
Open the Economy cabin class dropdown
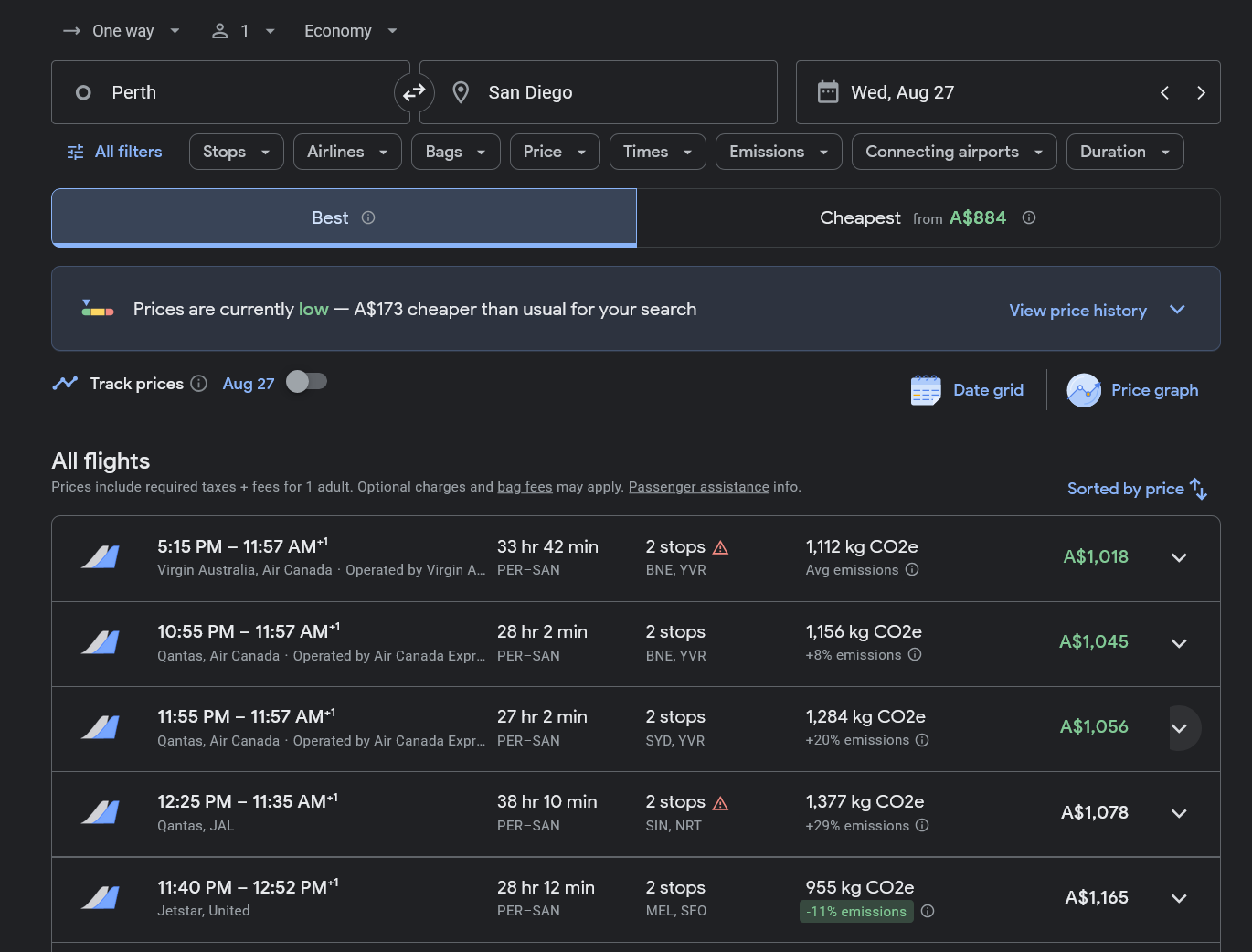tap(351, 31)
